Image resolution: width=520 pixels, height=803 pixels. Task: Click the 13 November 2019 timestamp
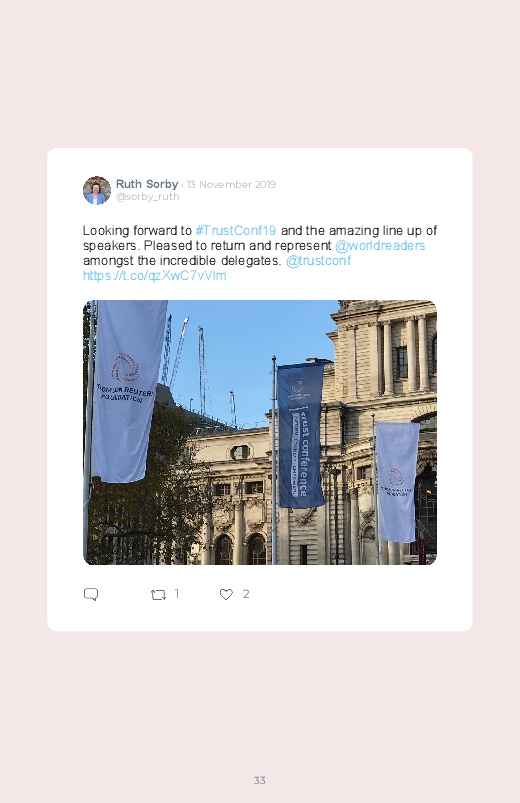[x=231, y=184]
